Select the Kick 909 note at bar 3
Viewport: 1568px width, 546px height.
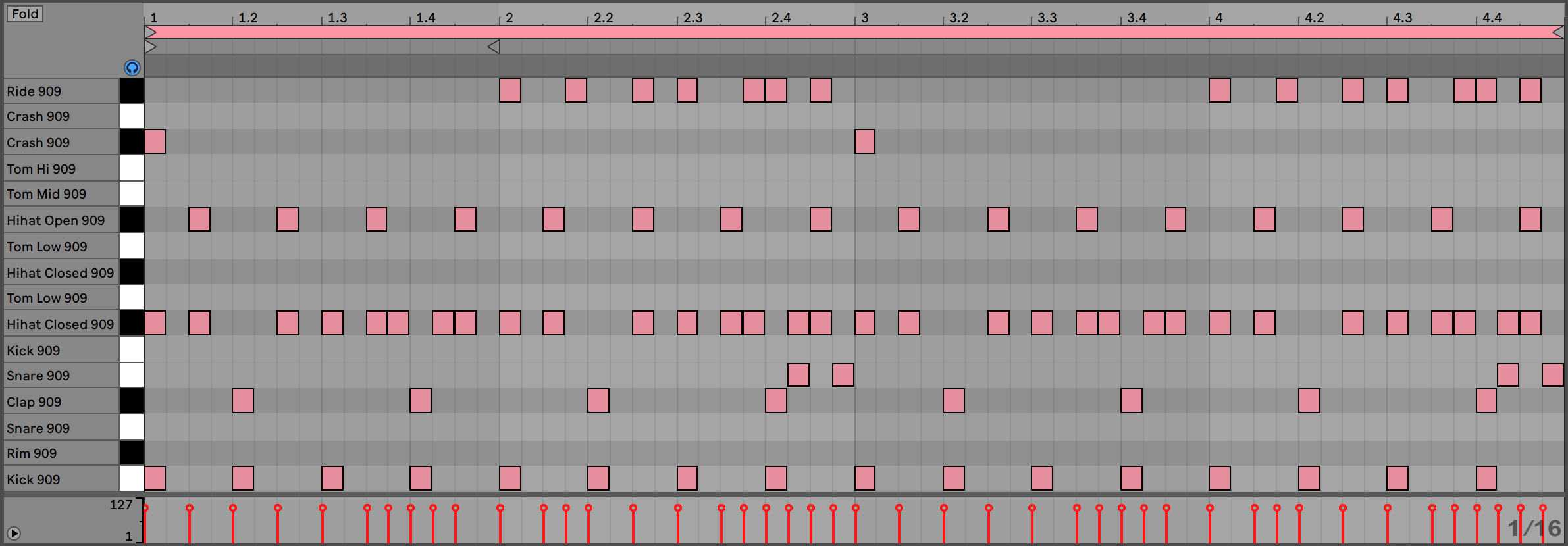pyautogui.click(x=865, y=478)
